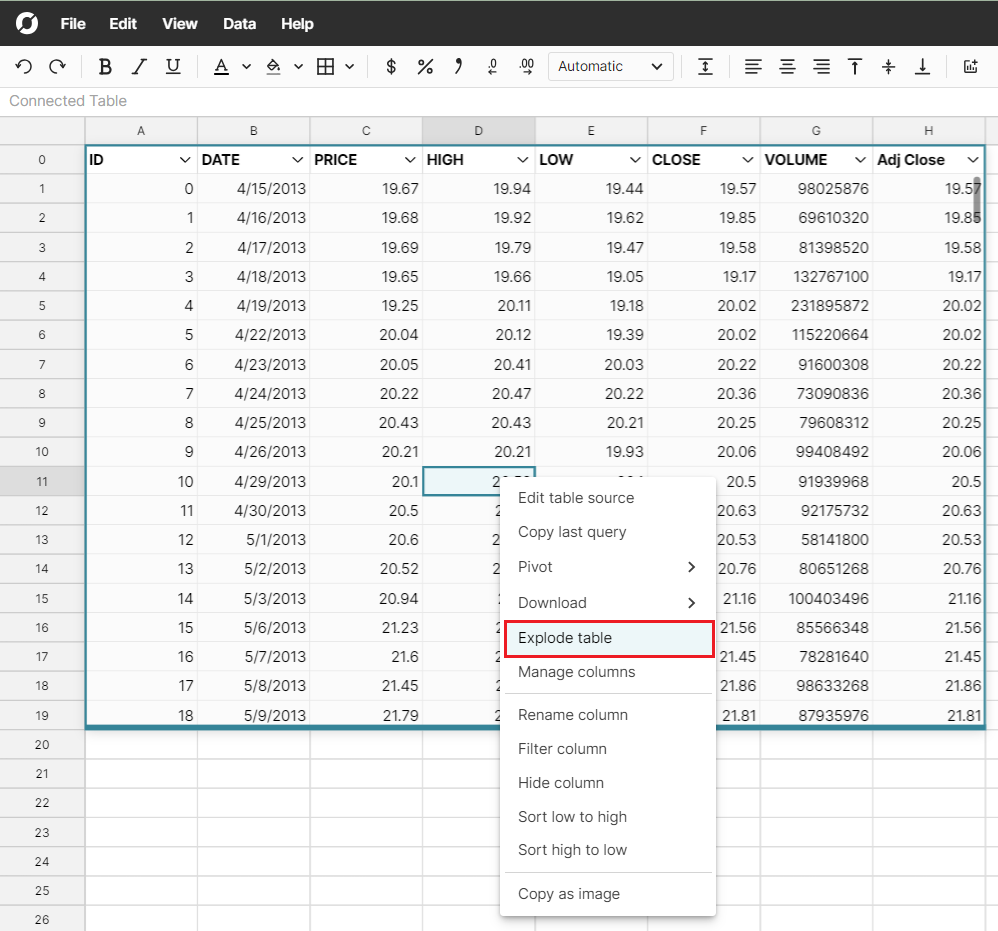
Task: Open the Automatic number format dropdown
Action: tap(610, 67)
